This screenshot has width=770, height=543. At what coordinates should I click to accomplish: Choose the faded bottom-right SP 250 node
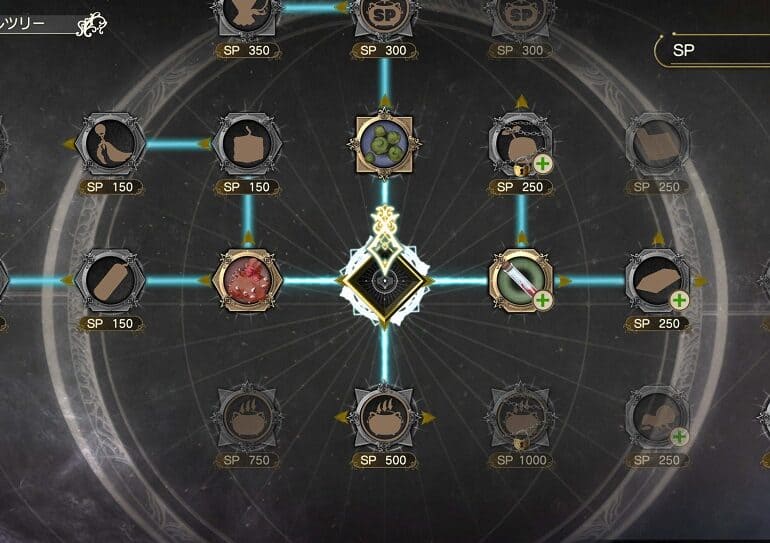pyautogui.click(x=658, y=417)
